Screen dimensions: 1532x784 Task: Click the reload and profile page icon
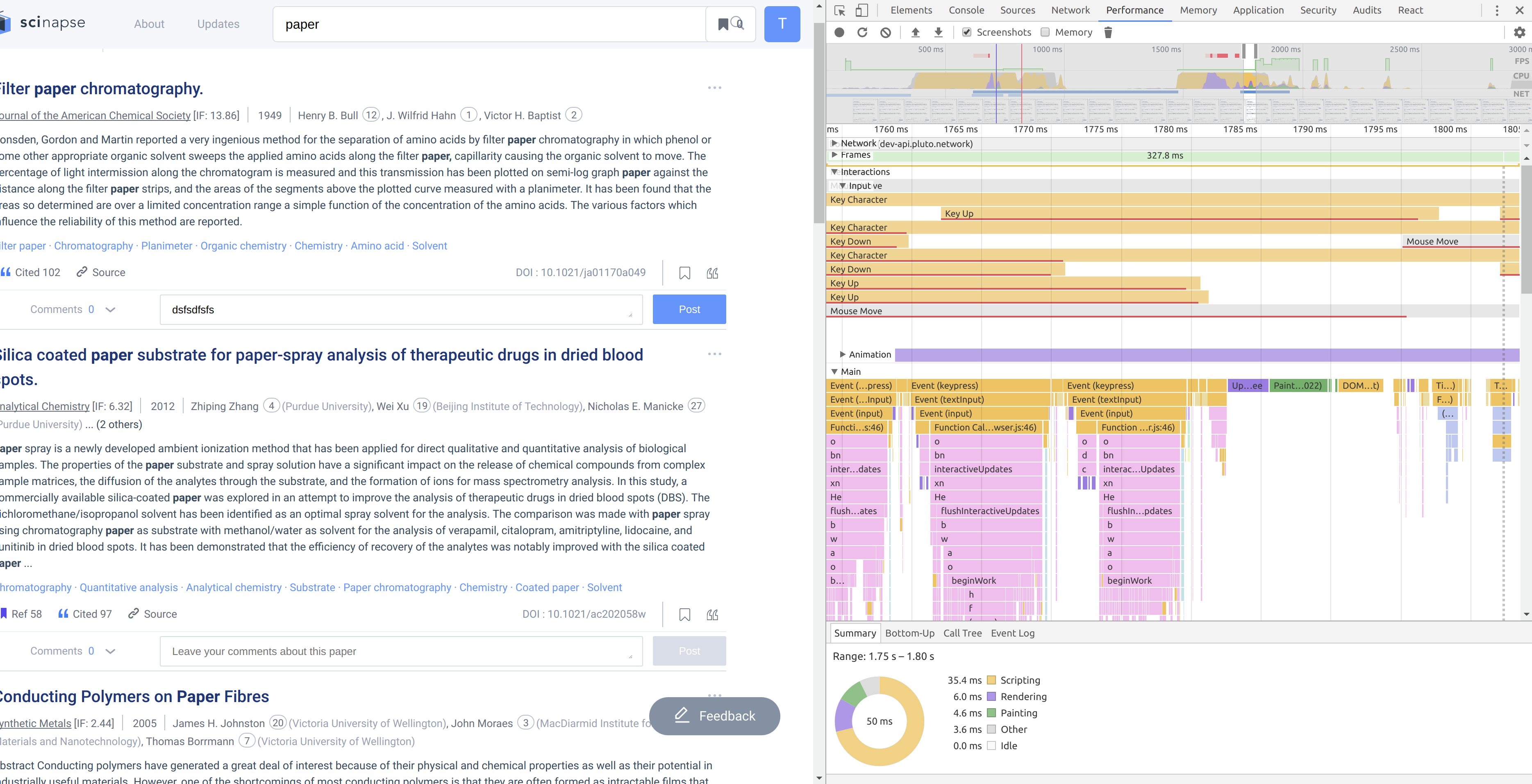point(862,32)
